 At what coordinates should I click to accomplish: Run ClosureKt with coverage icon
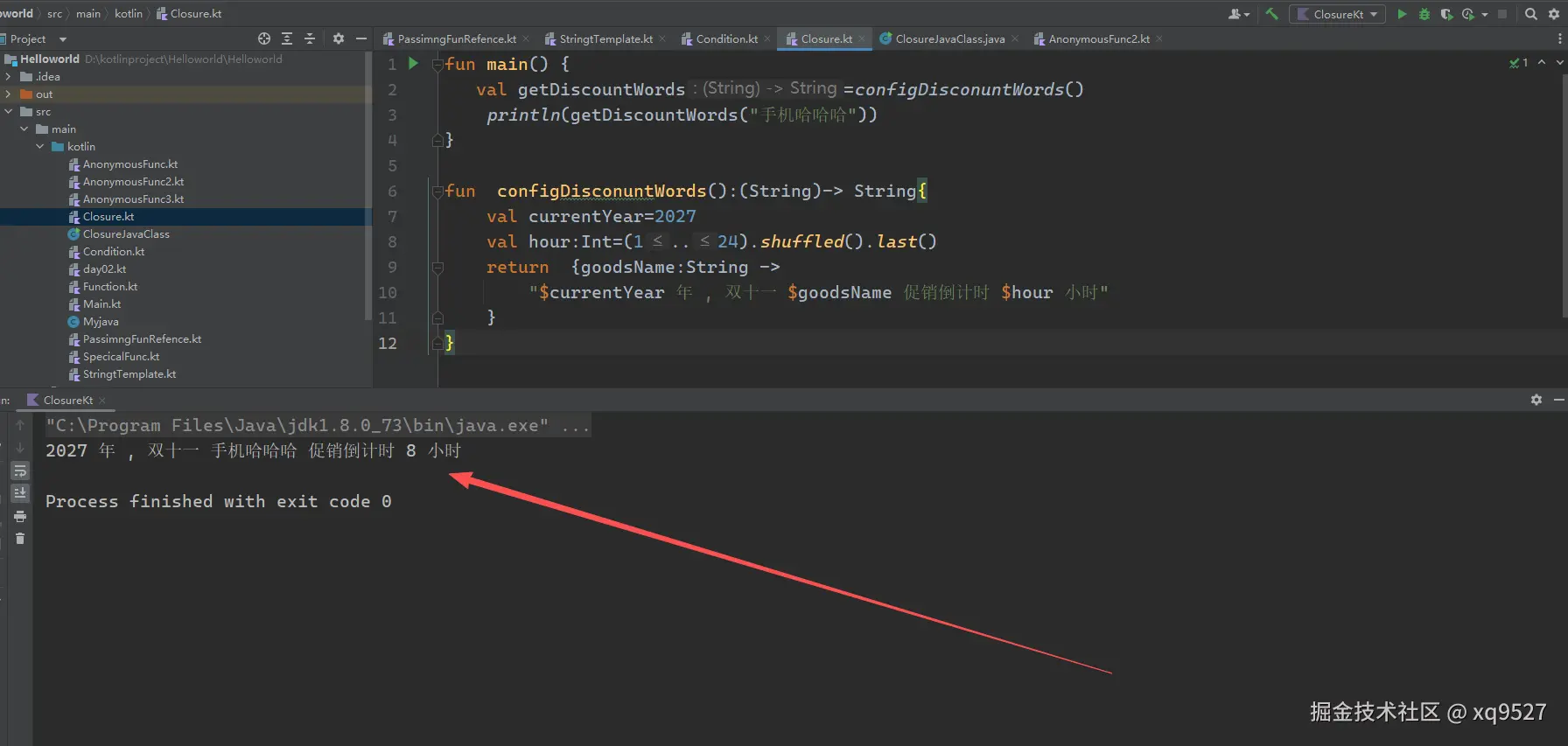point(1446,14)
